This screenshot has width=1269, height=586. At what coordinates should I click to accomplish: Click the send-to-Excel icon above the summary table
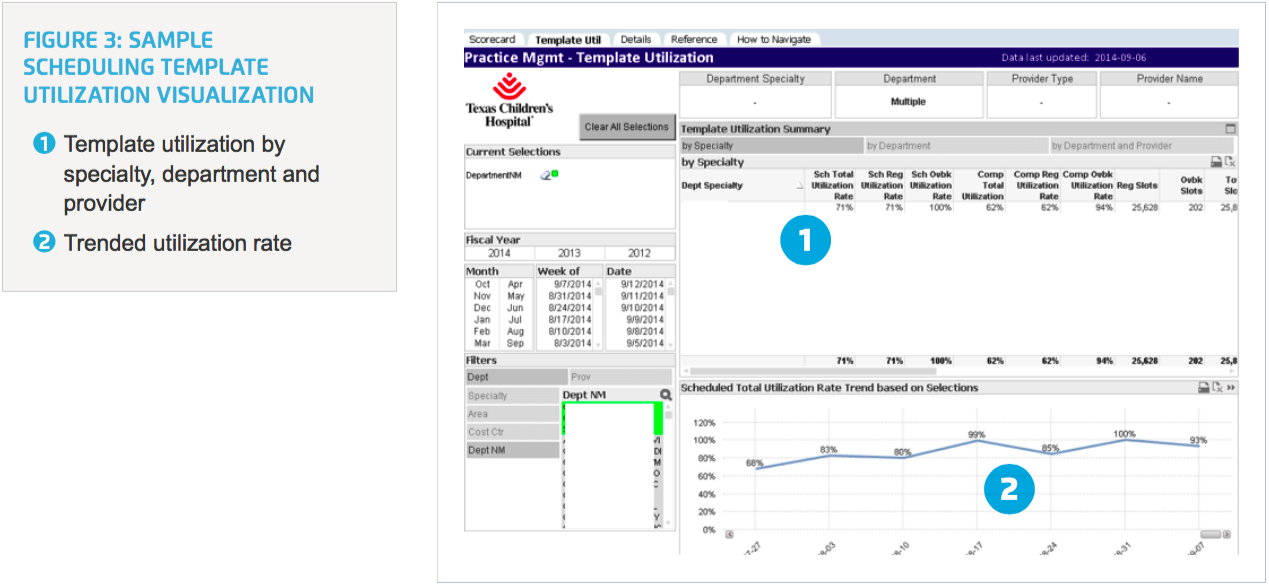[1232, 160]
